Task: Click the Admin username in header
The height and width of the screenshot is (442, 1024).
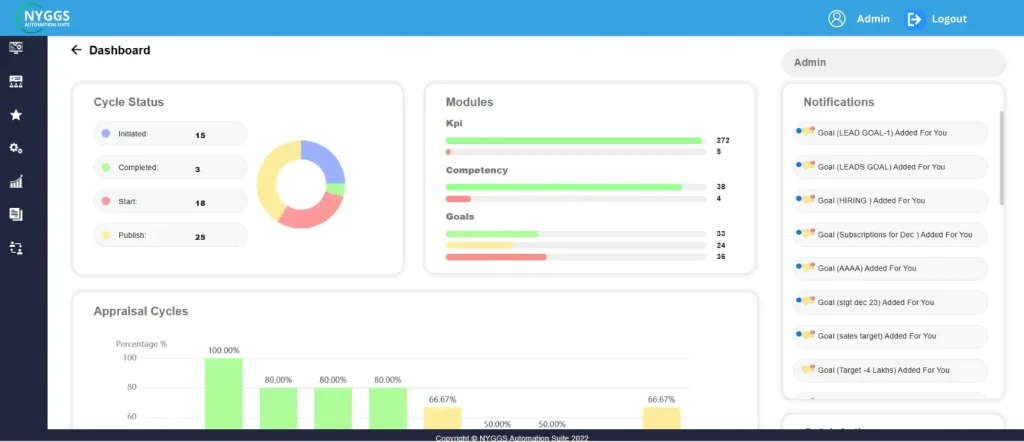Action: click(873, 19)
